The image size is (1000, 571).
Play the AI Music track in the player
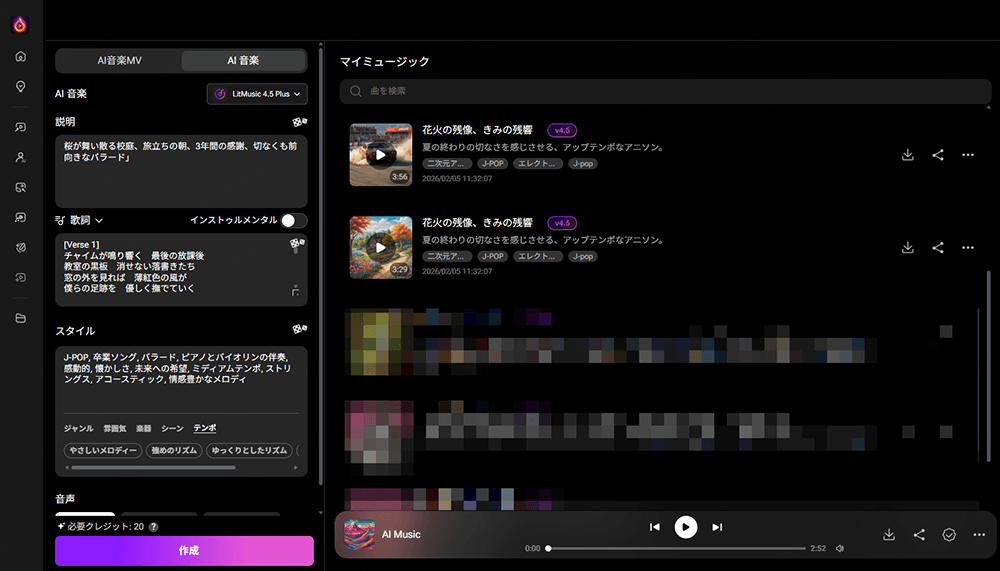click(x=686, y=527)
